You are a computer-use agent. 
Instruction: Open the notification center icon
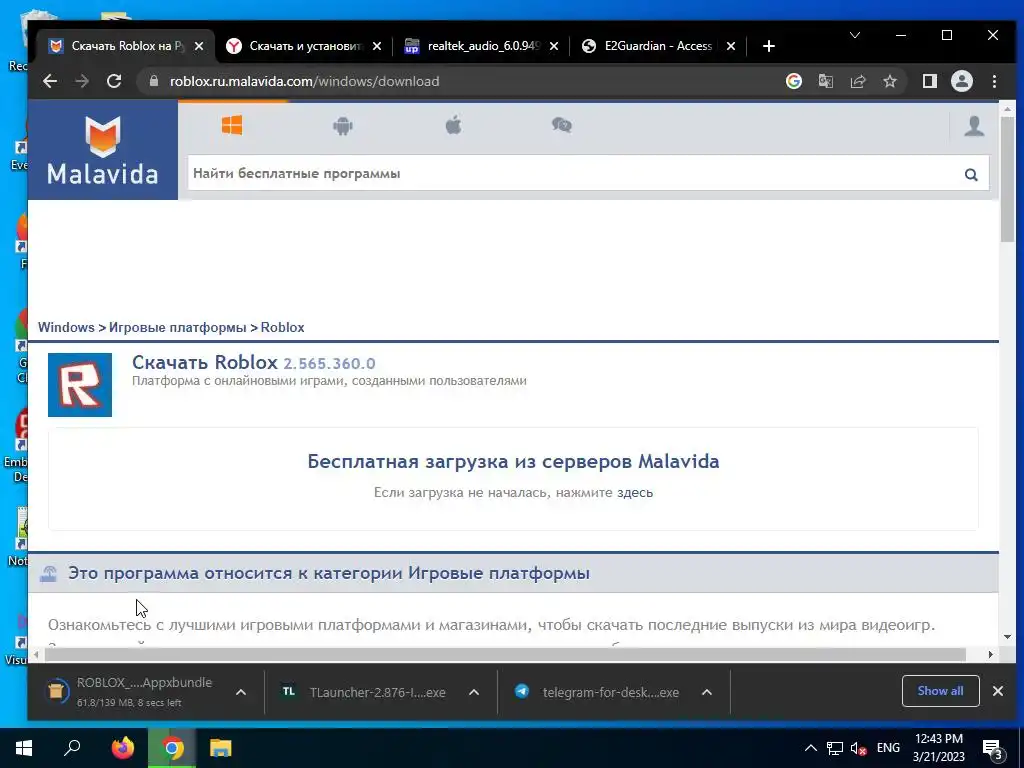point(992,750)
